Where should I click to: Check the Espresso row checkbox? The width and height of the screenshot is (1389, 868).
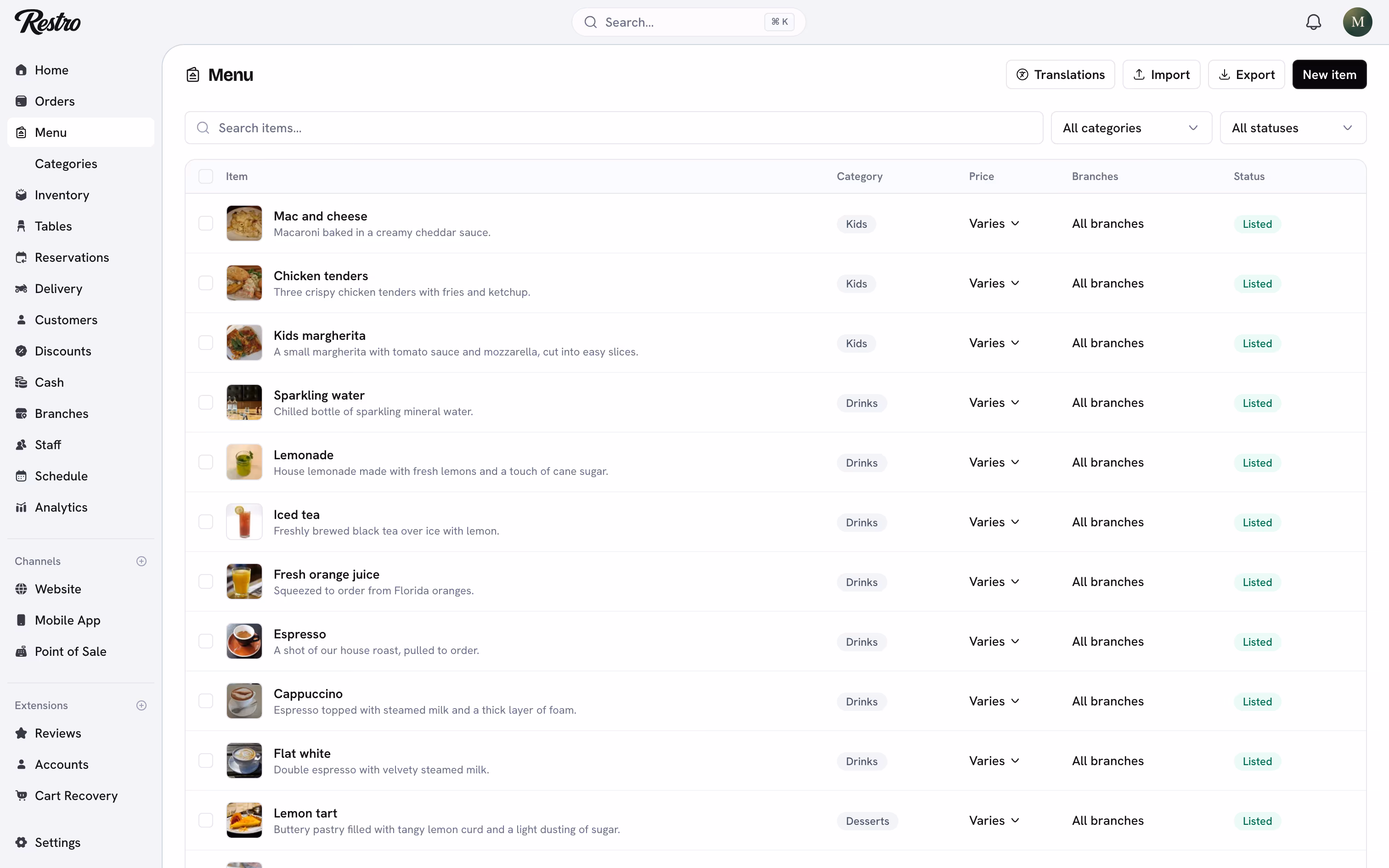tap(205, 641)
